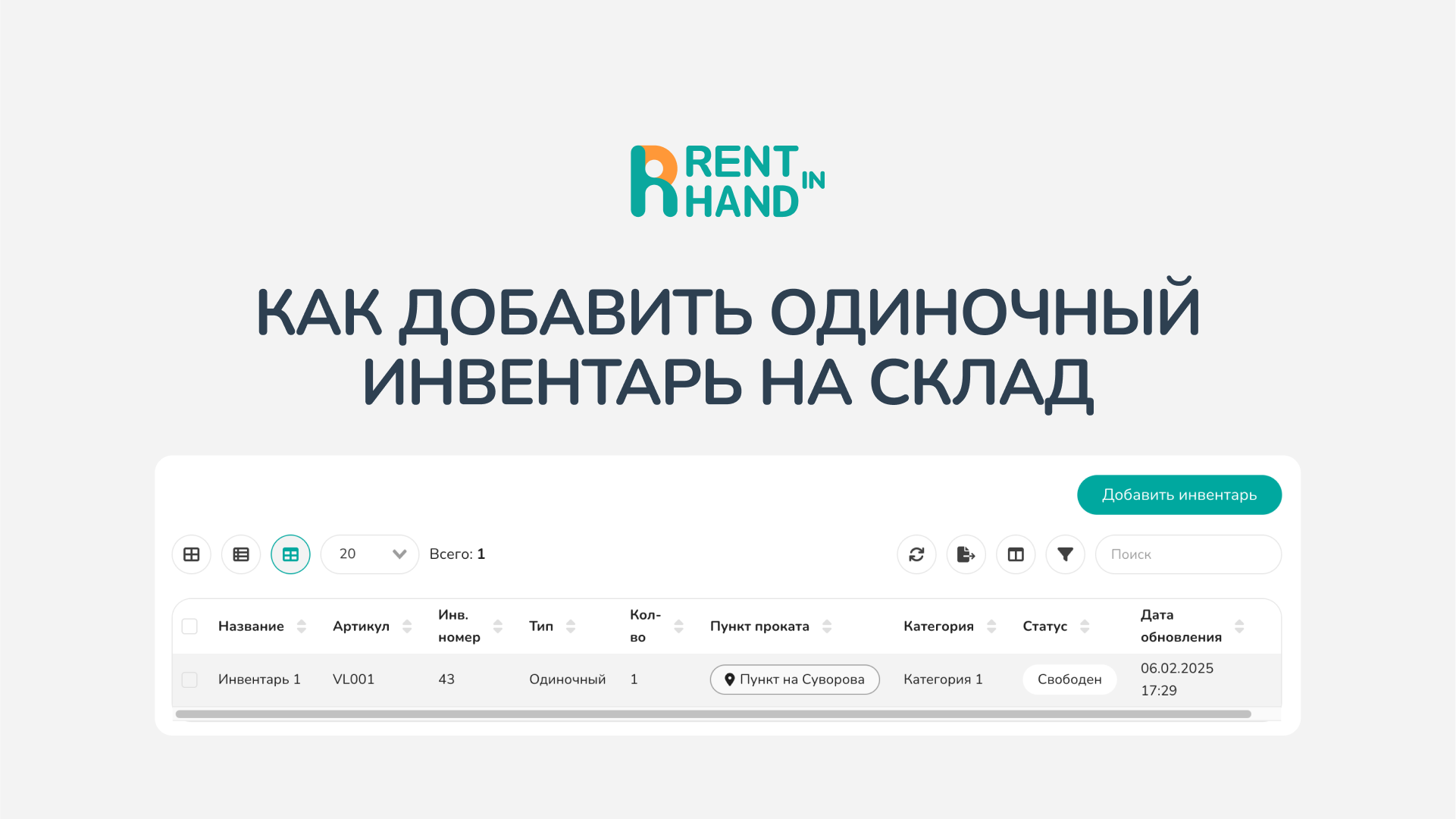Switch to grid tile view icon
Image resolution: width=1456 pixels, height=819 pixels.
tap(192, 554)
